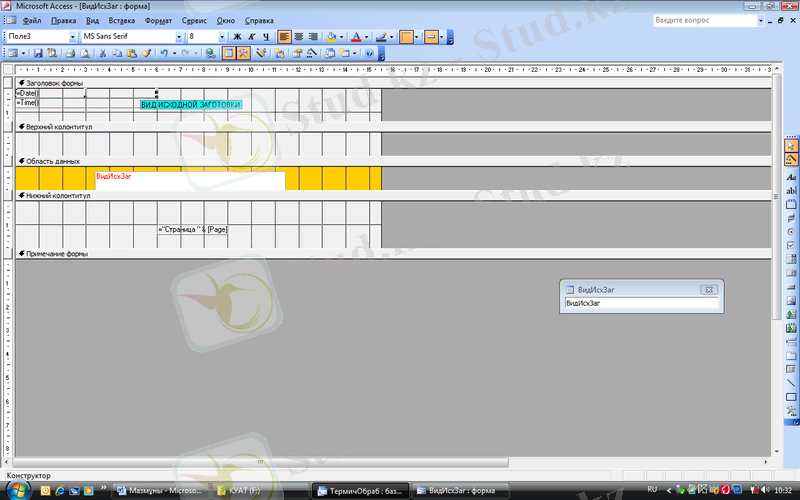Open the Файл menu
The width and height of the screenshot is (800, 500).
(x=32, y=21)
